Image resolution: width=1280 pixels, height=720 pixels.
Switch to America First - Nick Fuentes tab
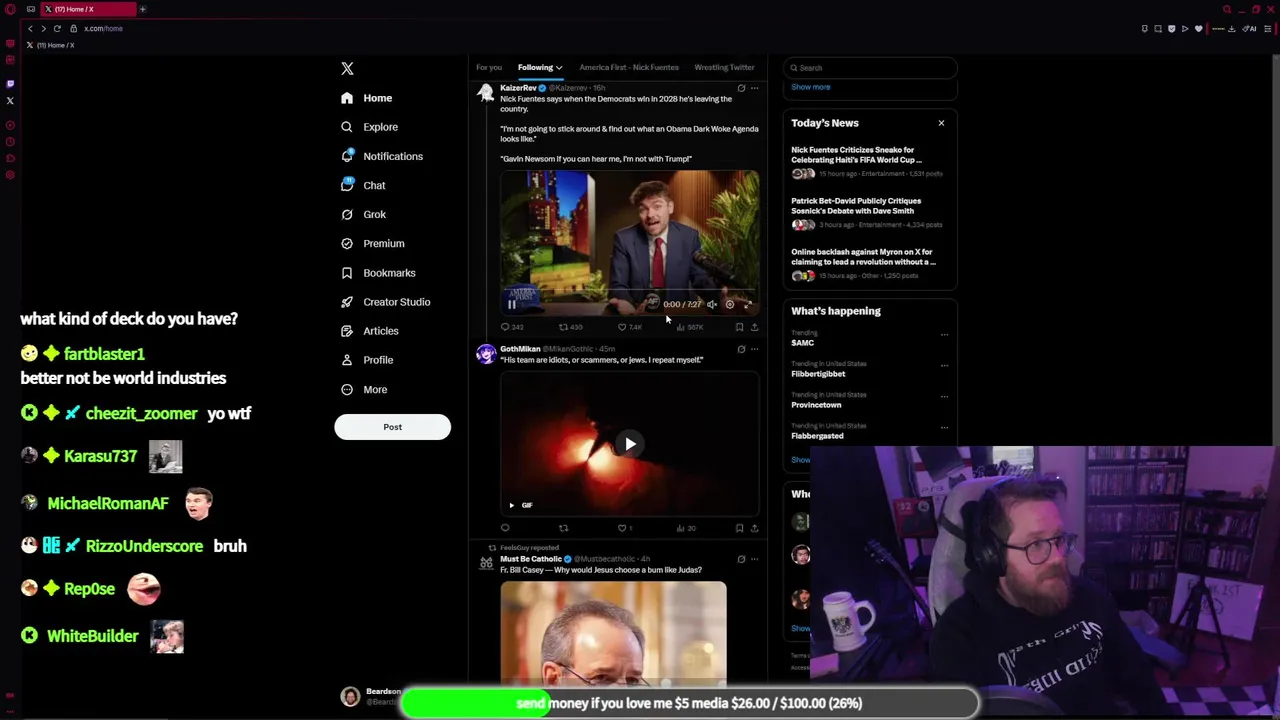tap(629, 67)
